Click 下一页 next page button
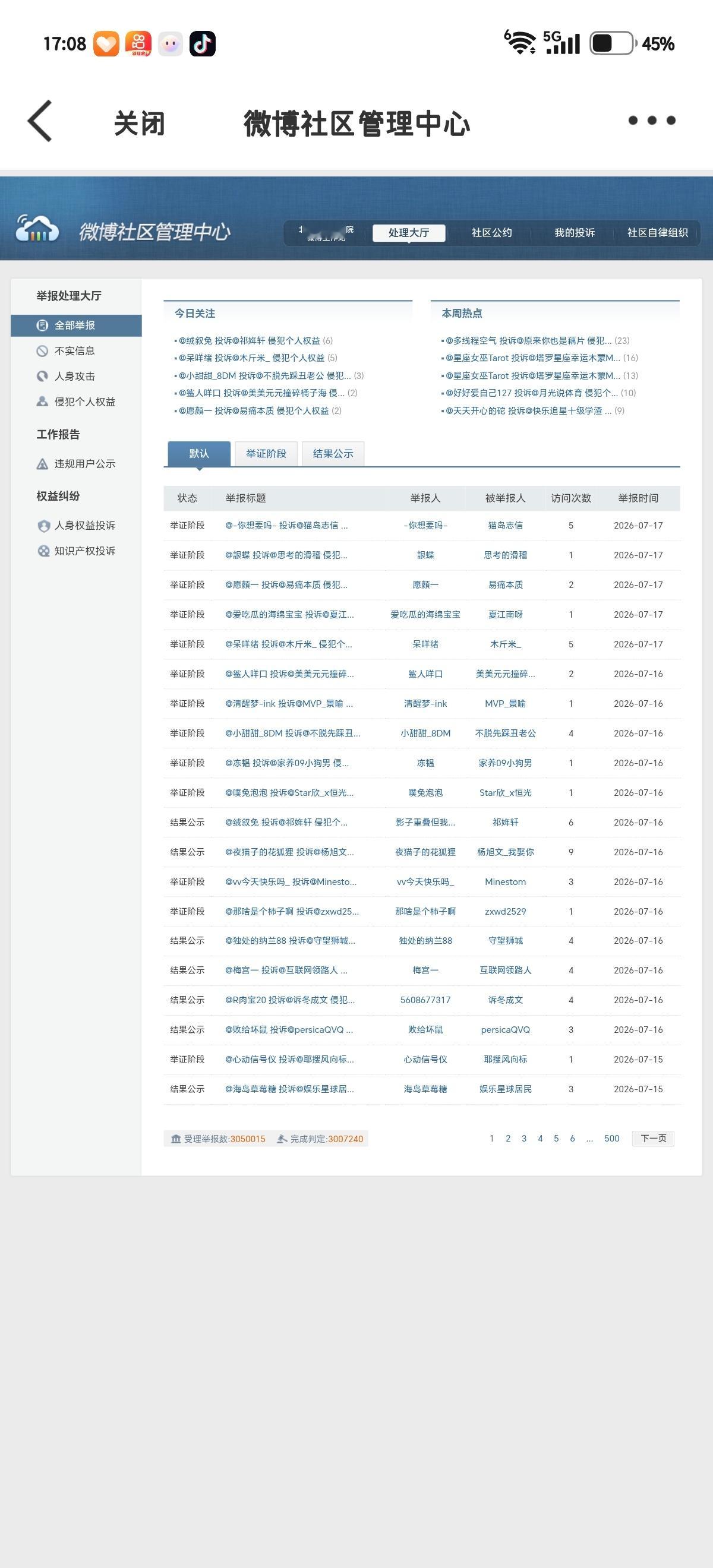 654,1139
